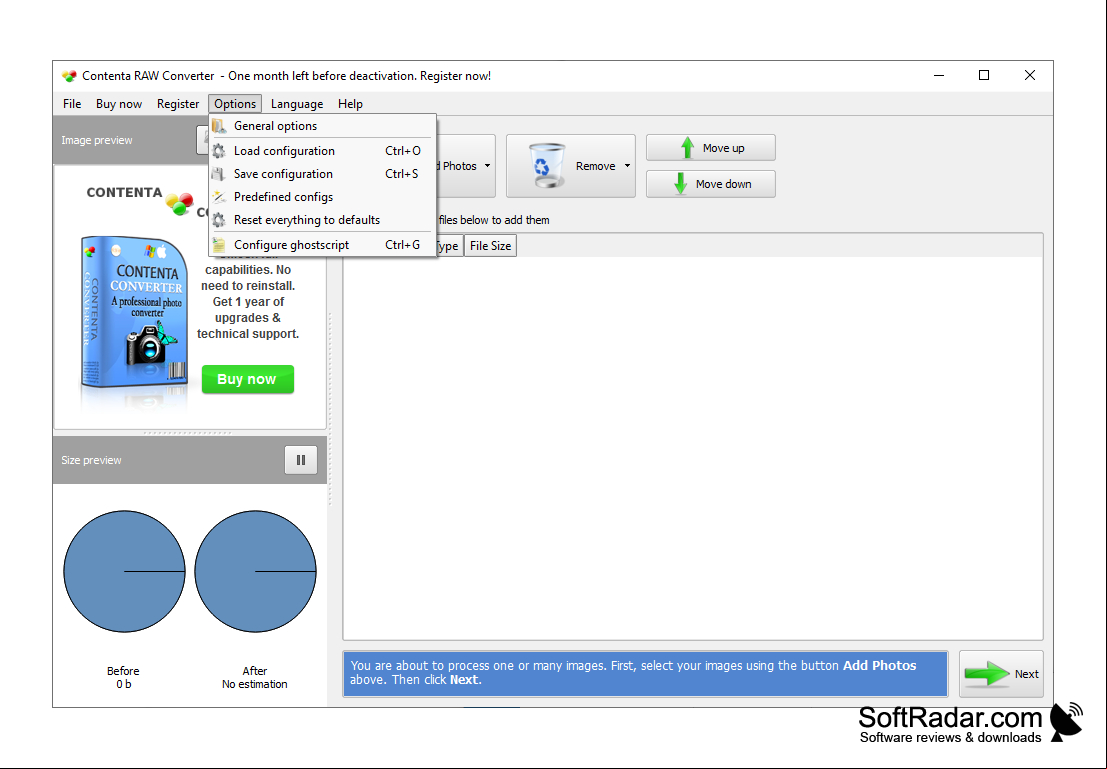Image resolution: width=1107 pixels, height=769 pixels.
Task: Pause the Size preview with the pause icon
Action: [301, 460]
